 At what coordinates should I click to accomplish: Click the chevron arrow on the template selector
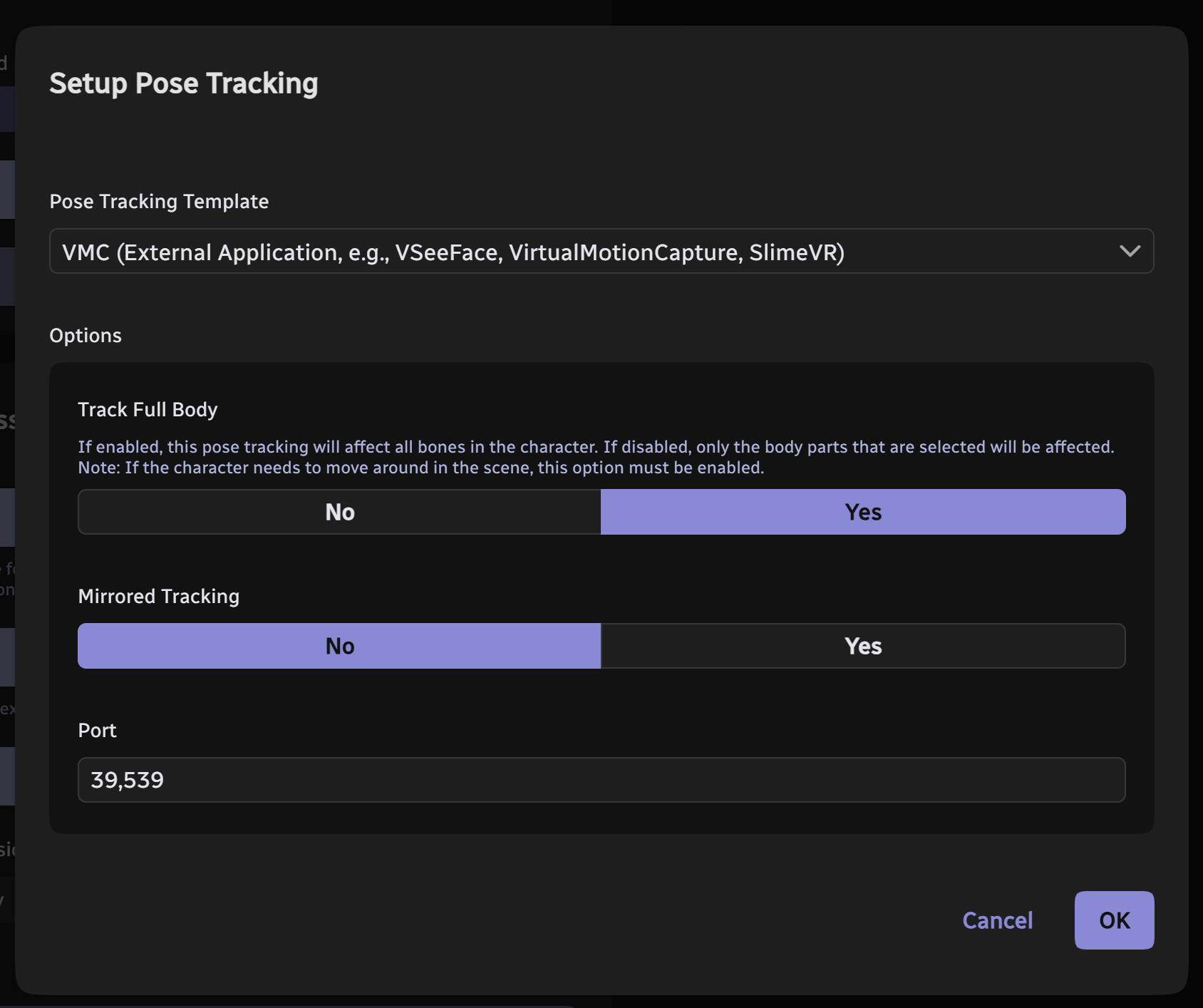pos(1130,251)
